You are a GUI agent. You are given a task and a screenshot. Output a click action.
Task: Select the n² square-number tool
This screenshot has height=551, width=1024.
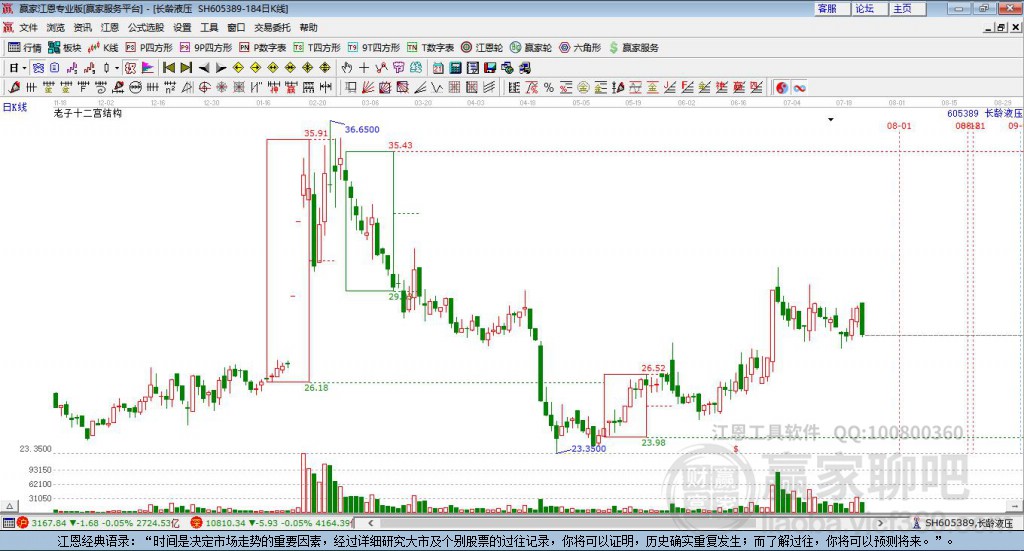point(170,87)
